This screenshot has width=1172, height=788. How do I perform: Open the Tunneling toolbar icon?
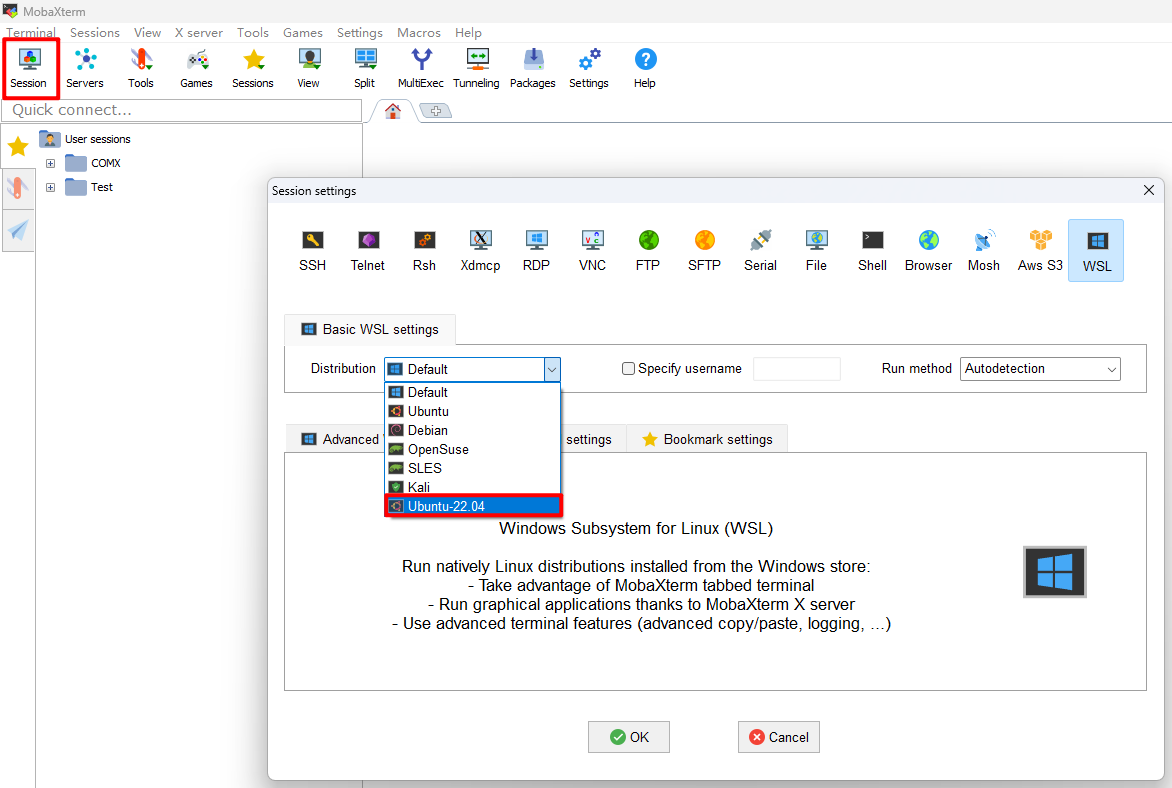click(476, 68)
